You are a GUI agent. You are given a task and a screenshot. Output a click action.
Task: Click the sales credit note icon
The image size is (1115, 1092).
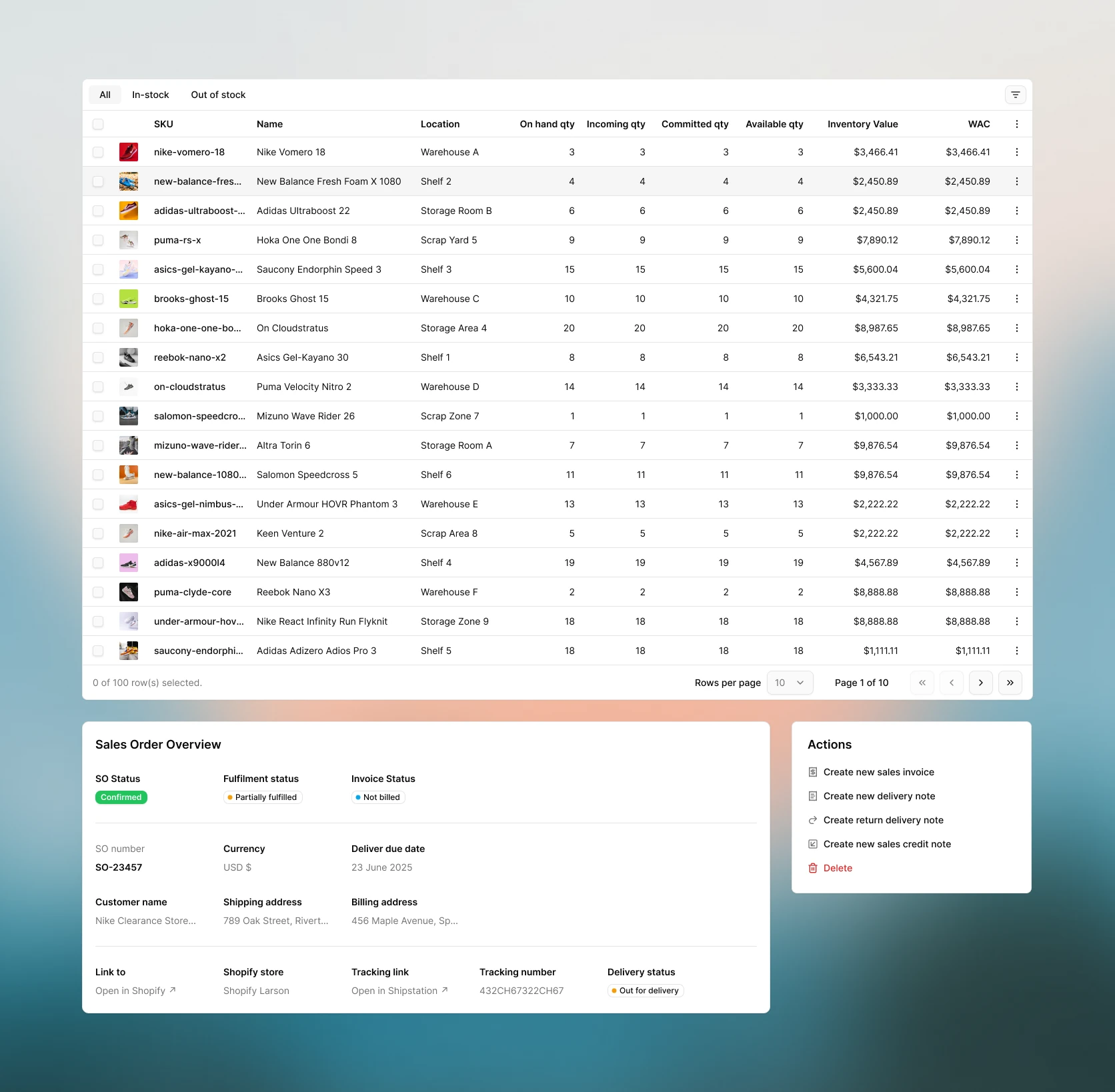(813, 844)
